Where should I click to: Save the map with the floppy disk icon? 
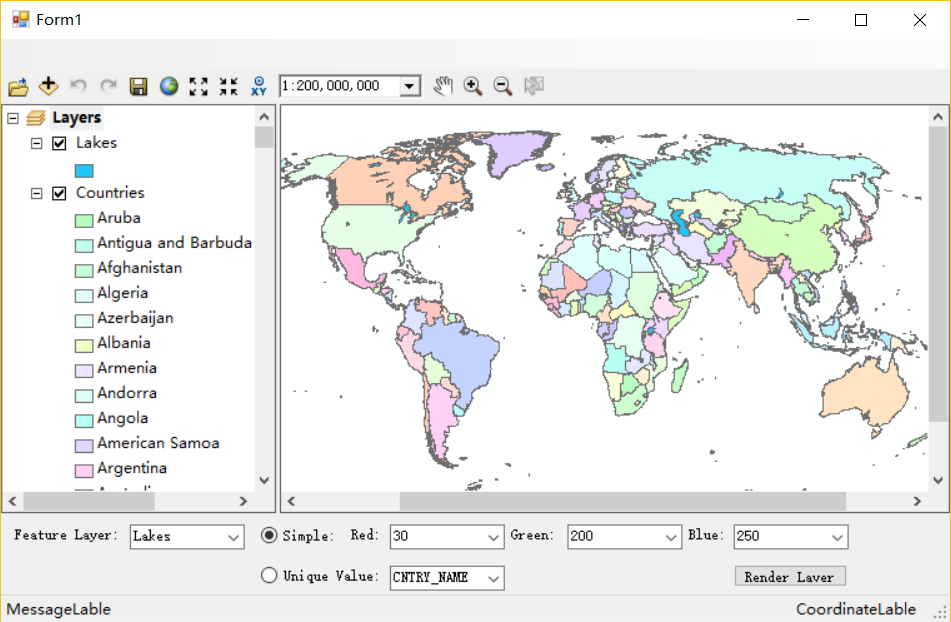click(139, 86)
